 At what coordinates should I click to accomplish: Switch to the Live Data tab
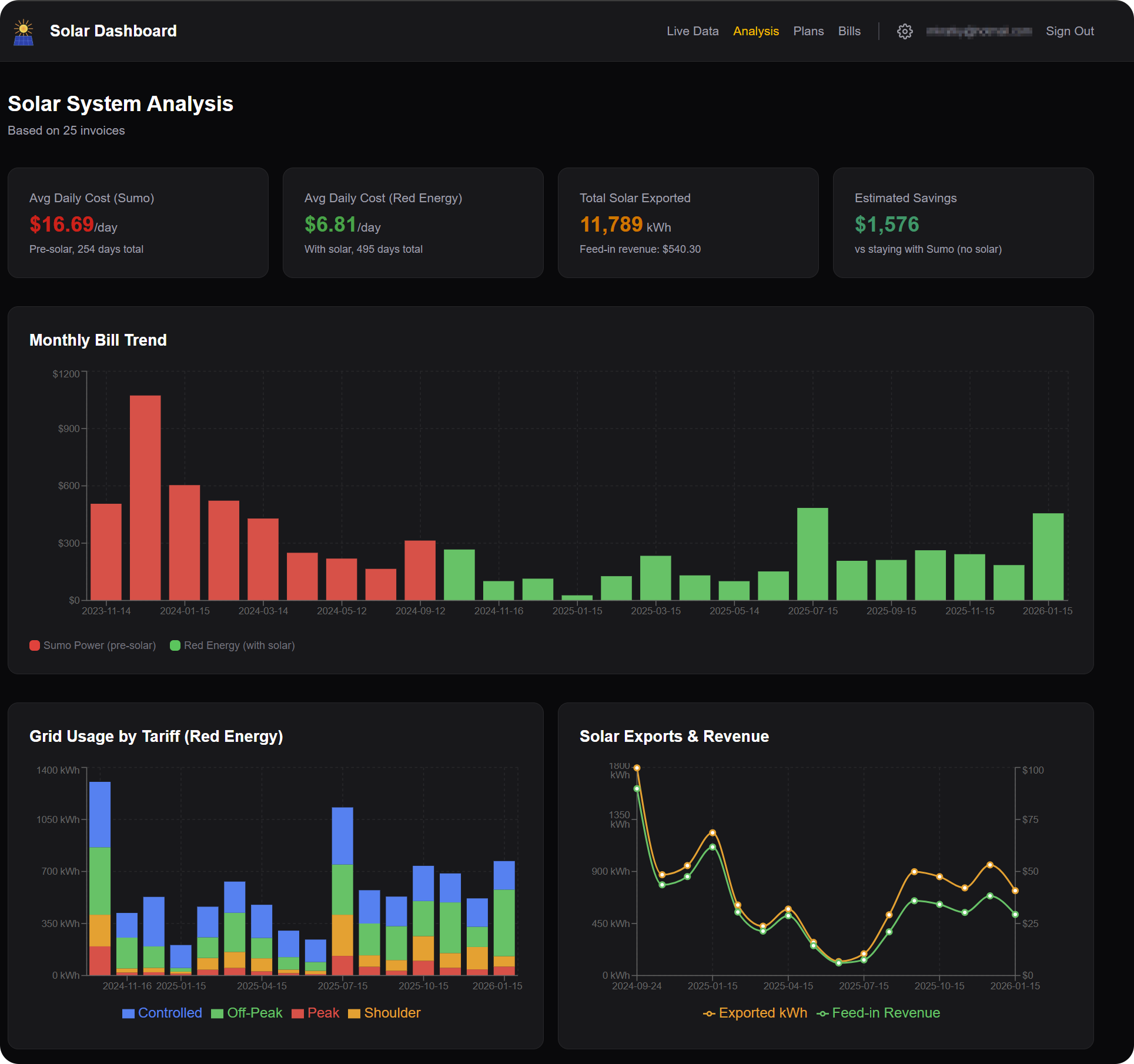coord(693,31)
